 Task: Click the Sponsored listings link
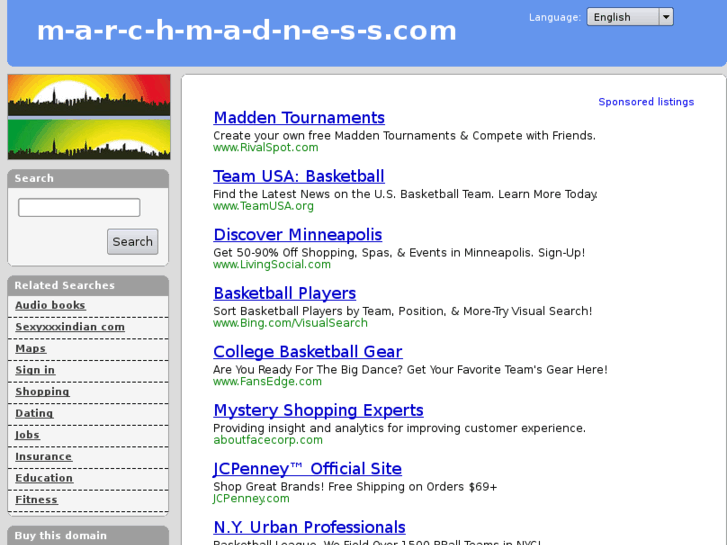click(x=646, y=102)
